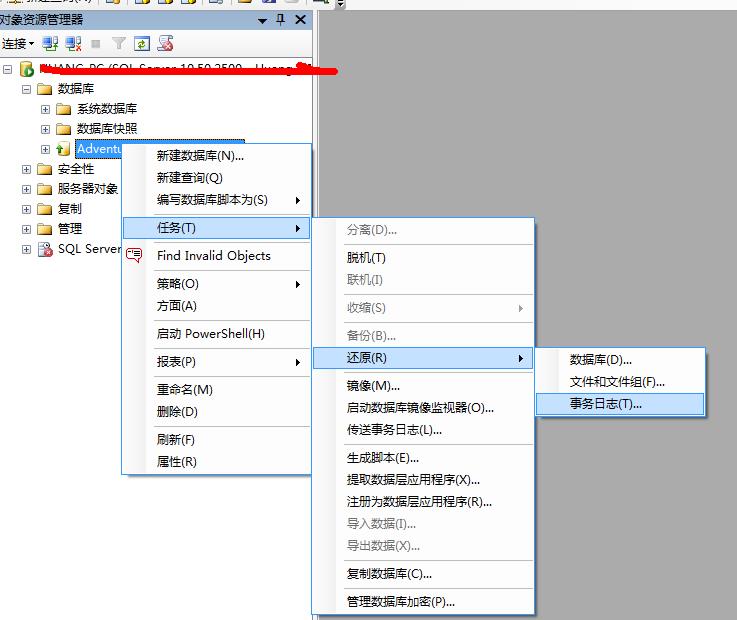The image size is (737, 620).
Task: Select 生成脚本(E)...
Action: [x=423, y=458]
